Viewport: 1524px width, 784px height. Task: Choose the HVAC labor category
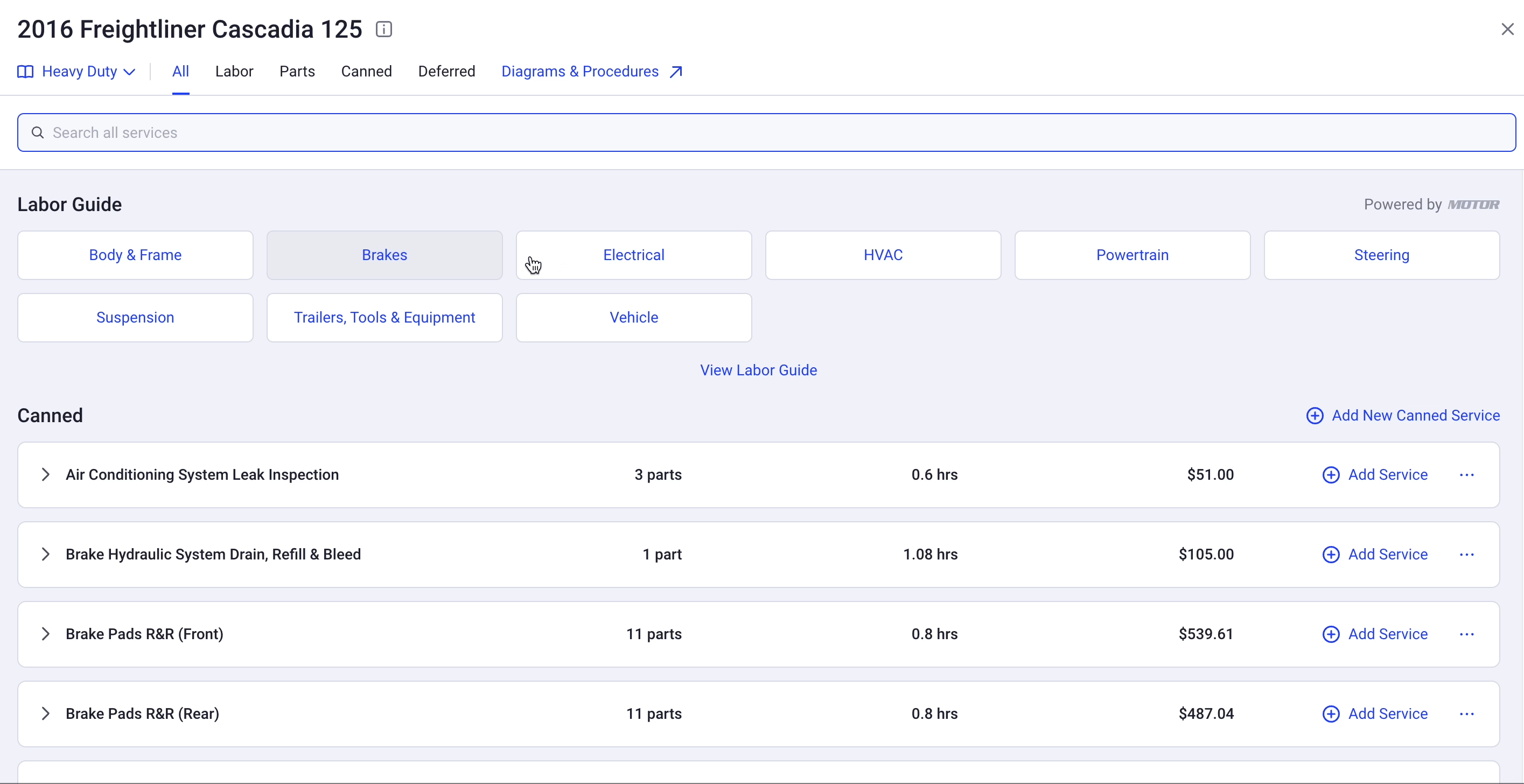pos(883,255)
